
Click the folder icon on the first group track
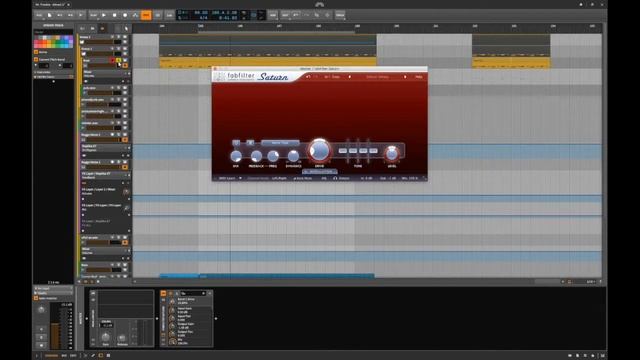pyautogui.click(x=82, y=42)
